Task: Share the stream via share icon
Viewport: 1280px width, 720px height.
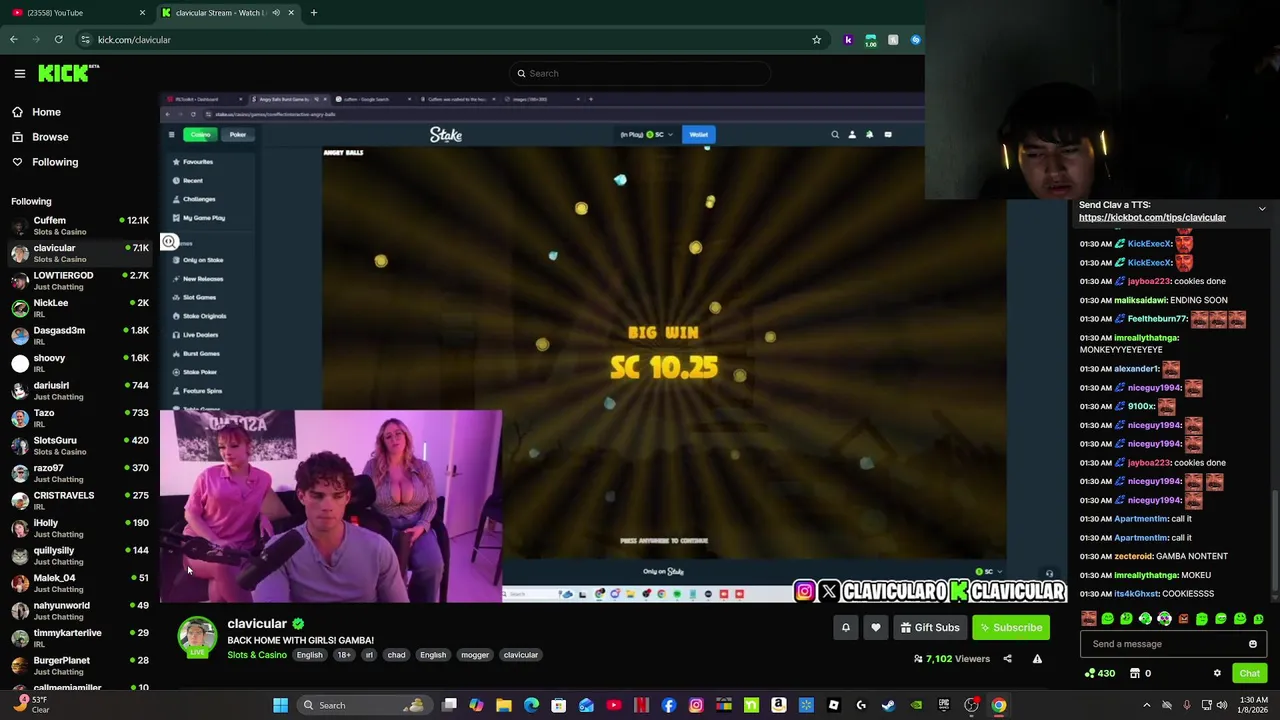Action: click(1007, 659)
